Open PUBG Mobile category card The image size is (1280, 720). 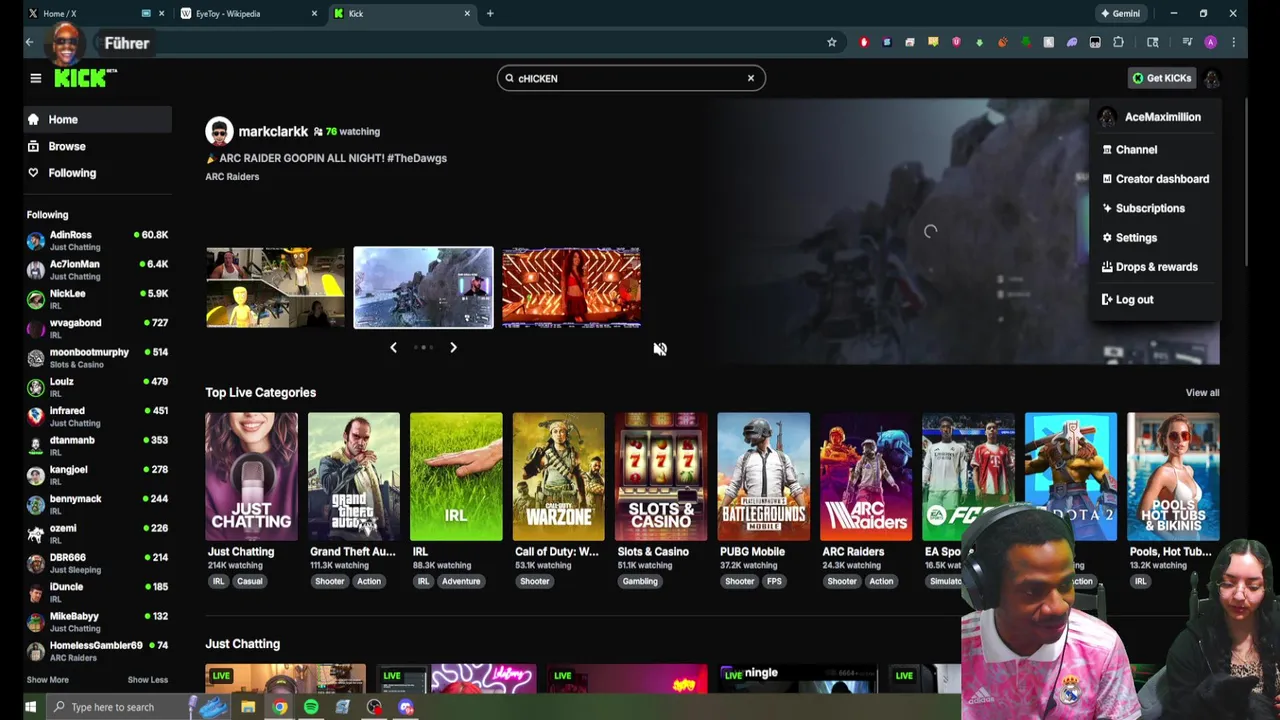(764, 477)
